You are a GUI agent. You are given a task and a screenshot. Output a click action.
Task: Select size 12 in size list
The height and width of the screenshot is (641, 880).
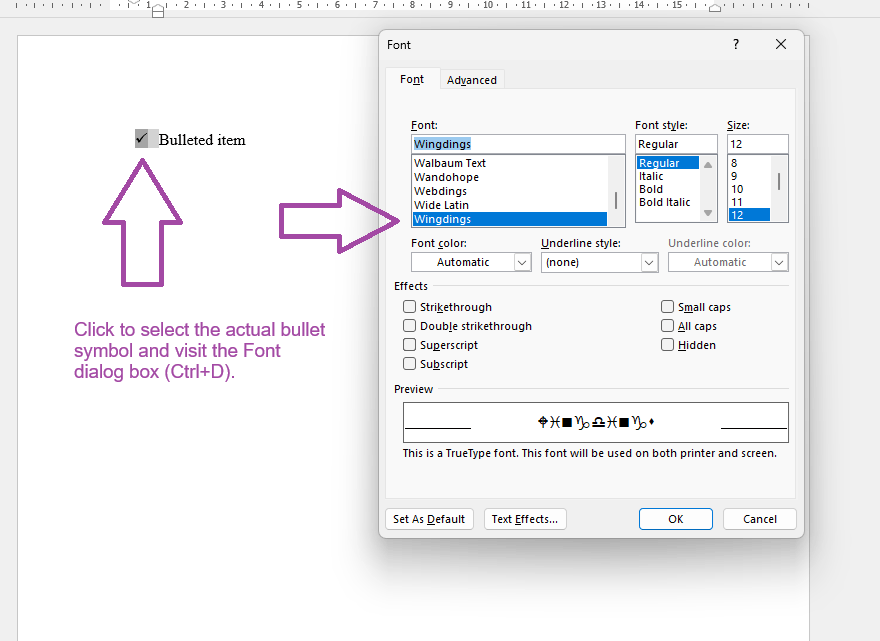tap(749, 215)
